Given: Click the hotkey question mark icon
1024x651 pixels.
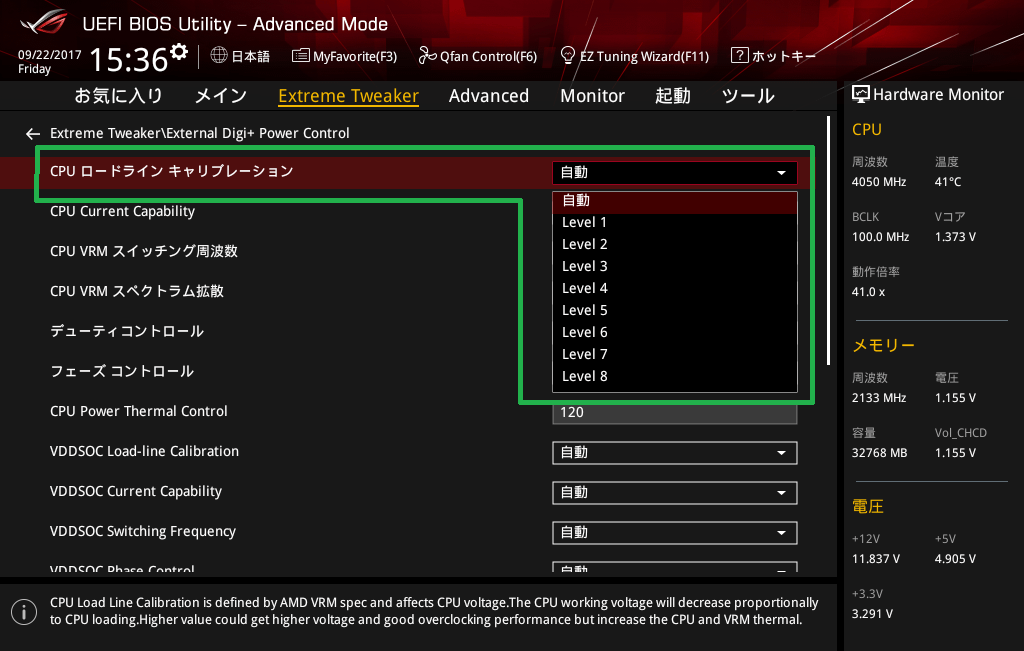Looking at the screenshot, I should click(x=739, y=56).
